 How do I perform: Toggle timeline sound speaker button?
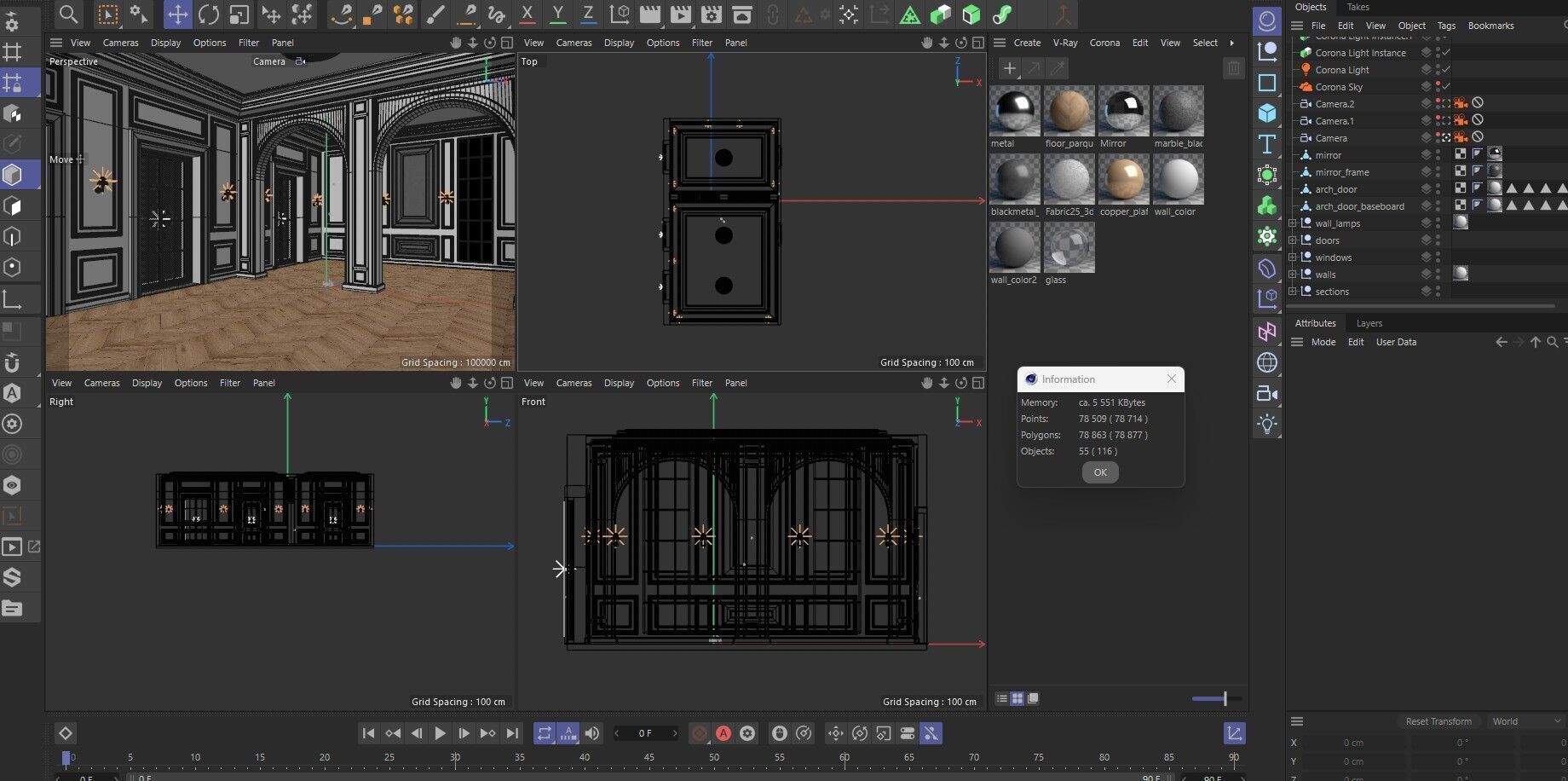pyautogui.click(x=592, y=733)
